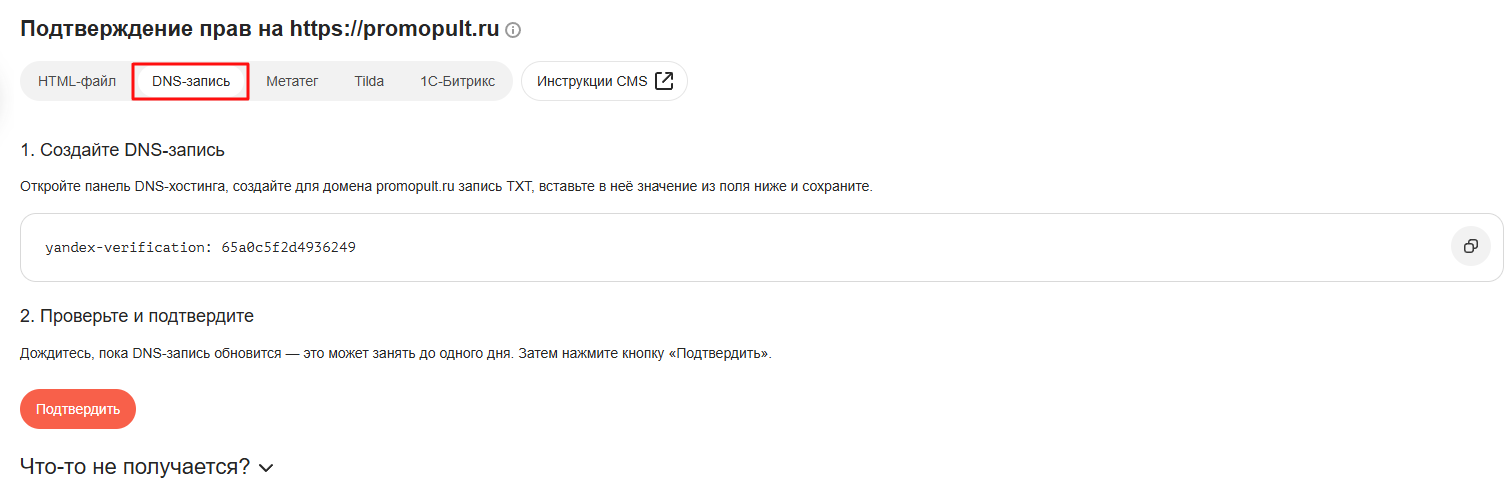This screenshot has width=1512, height=504.
Task: Expand the Что-то не получается? section
Action: [147, 467]
